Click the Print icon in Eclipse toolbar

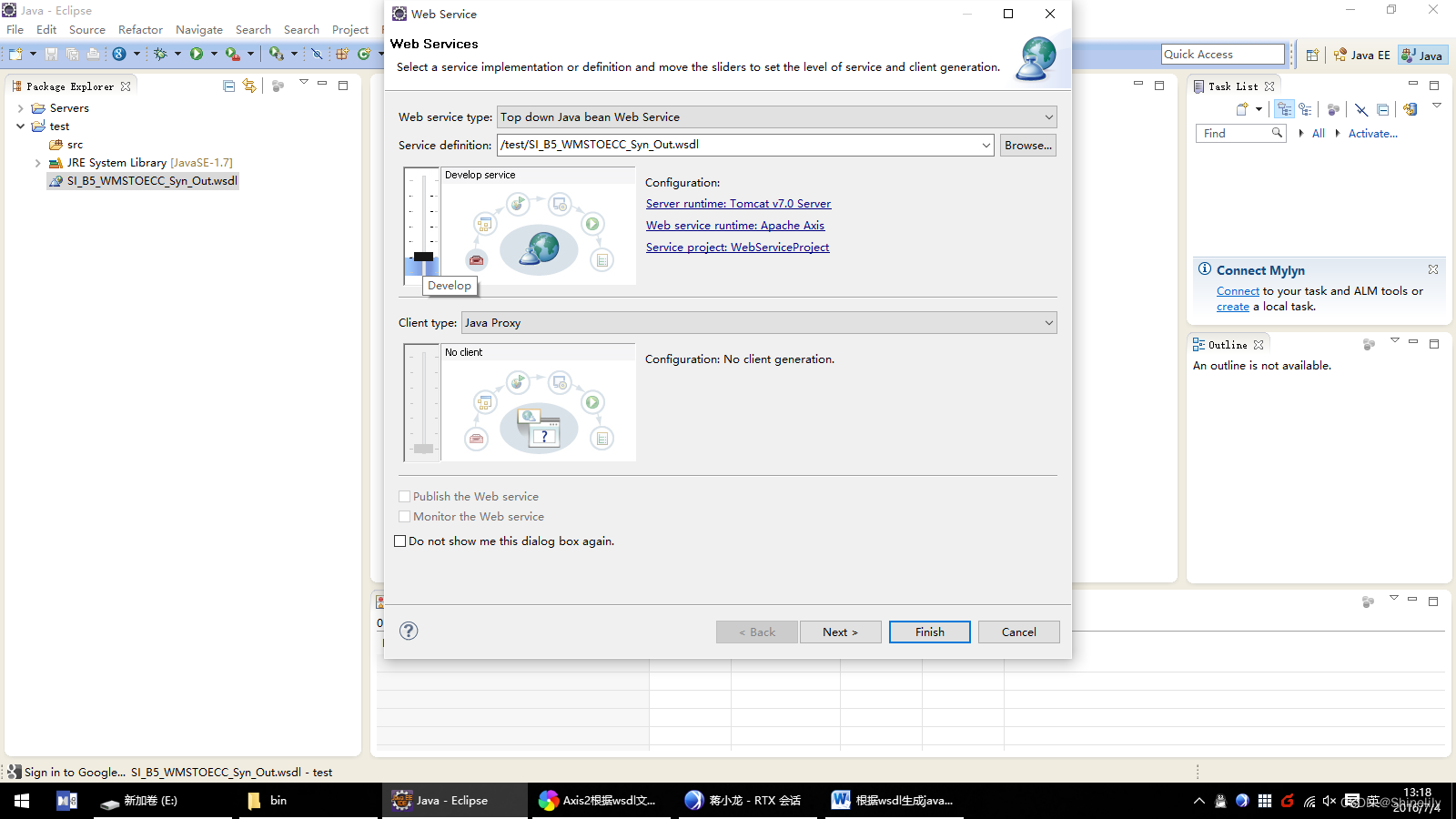pyautogui.click(x=93, y=54)
